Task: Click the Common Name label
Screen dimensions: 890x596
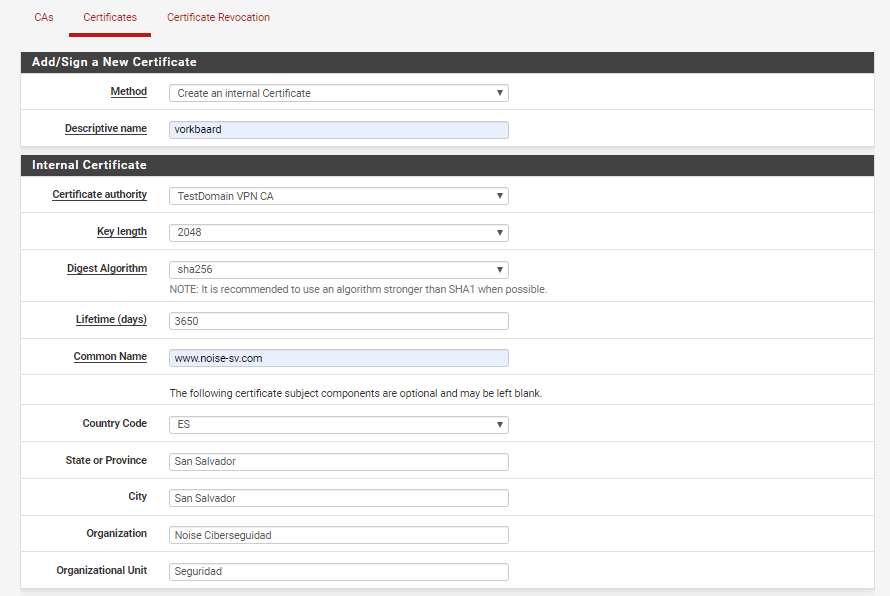Action: 110,356
